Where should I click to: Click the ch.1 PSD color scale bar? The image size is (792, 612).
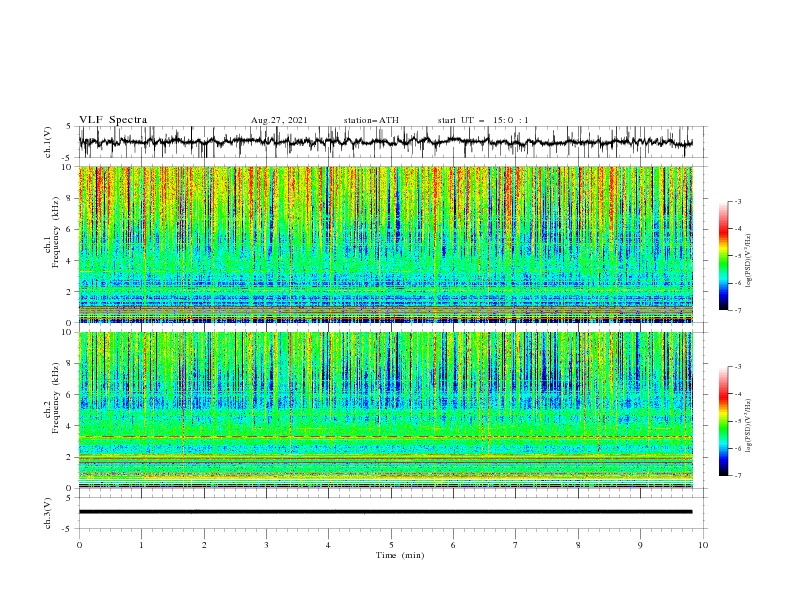[723, 256]
